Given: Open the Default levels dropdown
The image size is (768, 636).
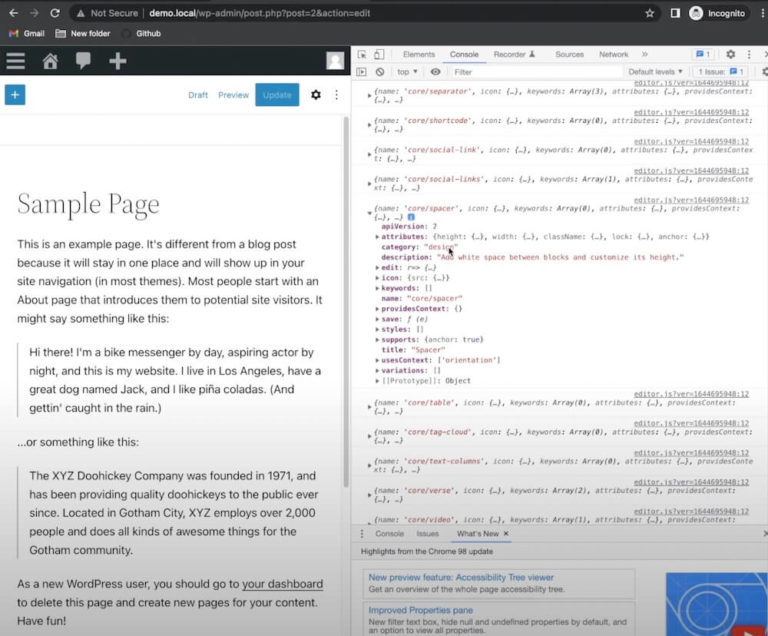Looking at the screenshot, I should pos(655,72).
